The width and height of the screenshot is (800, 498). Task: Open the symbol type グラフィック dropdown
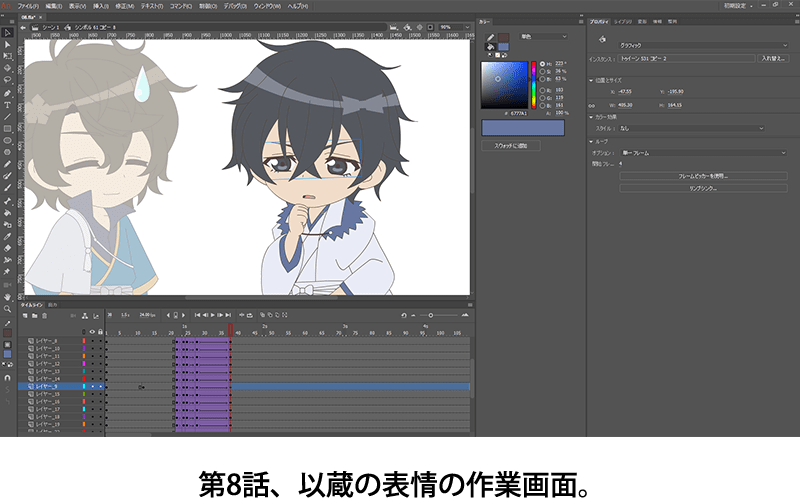tap(704, 45)
